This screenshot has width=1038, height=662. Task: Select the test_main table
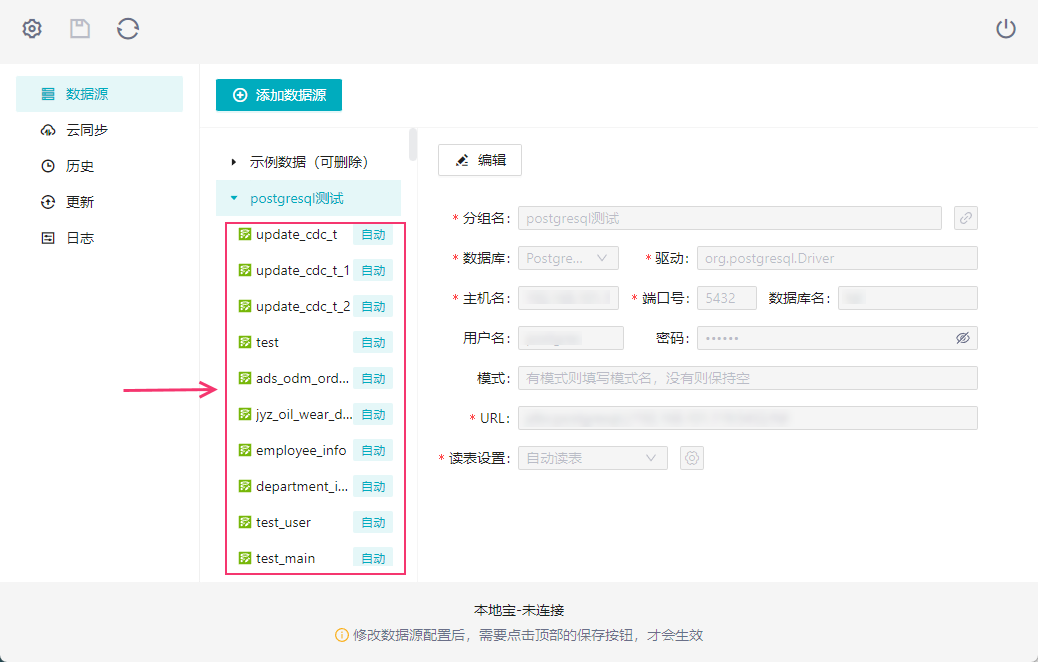tap(285, 558)
